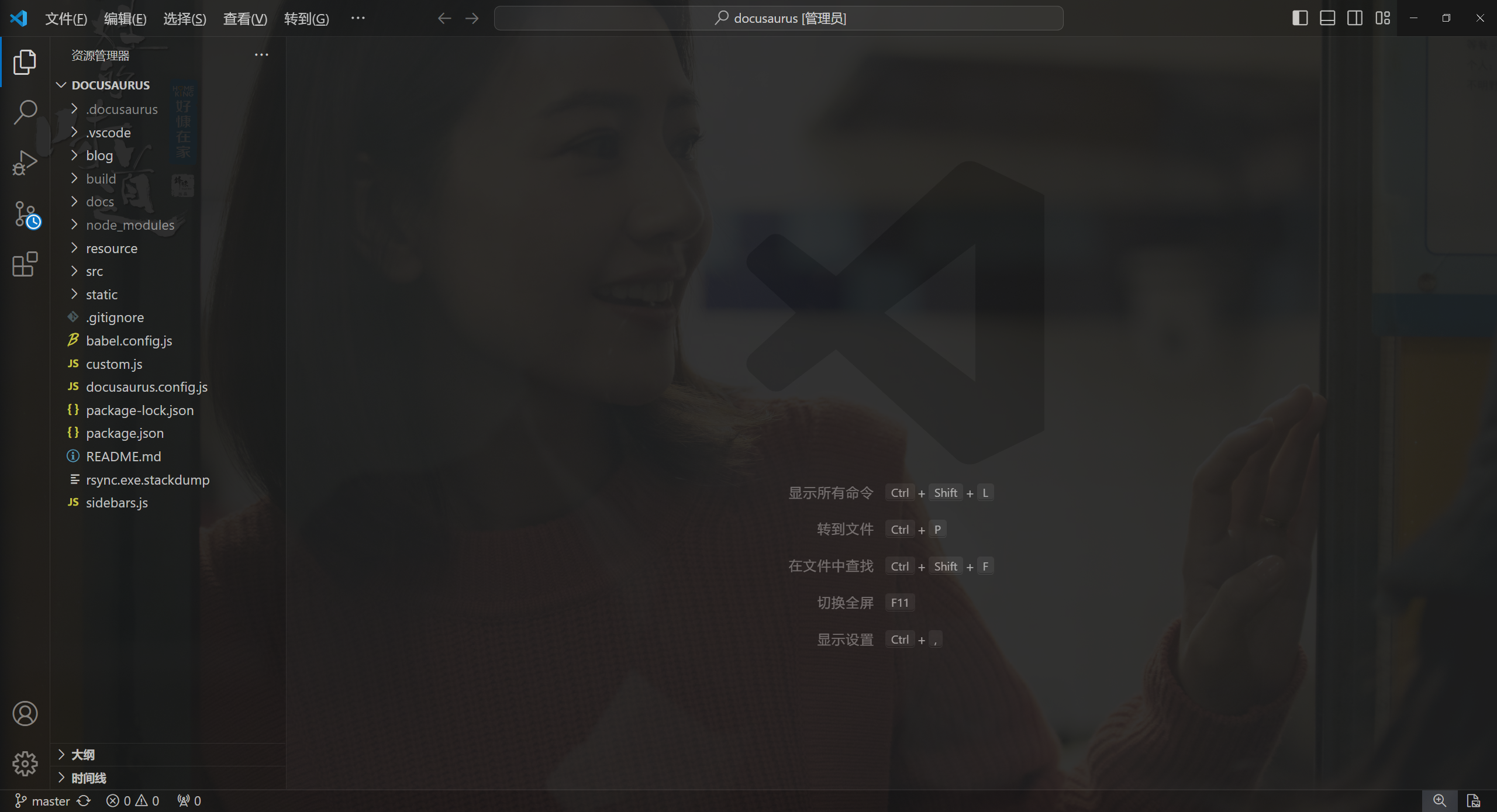Toggle the bottom panel visibility

tap(1327, 18)
